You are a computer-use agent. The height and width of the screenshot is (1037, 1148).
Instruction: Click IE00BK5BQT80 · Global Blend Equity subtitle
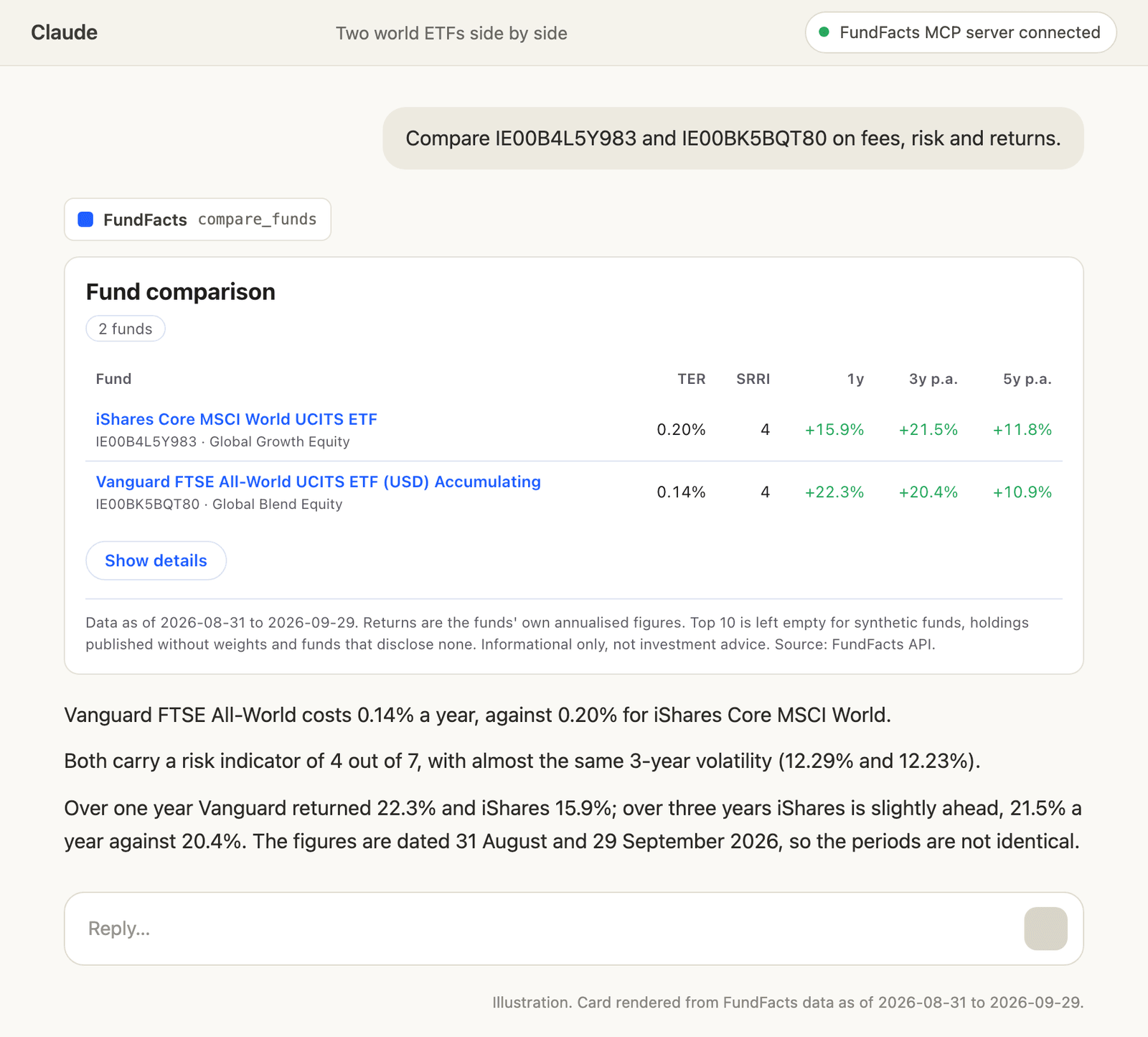tap(220, 505)
